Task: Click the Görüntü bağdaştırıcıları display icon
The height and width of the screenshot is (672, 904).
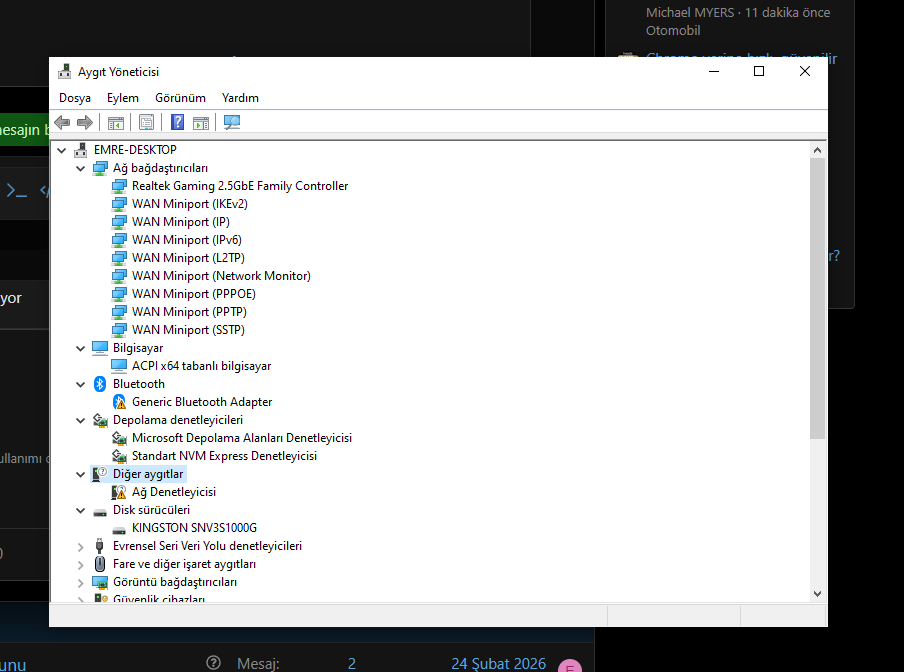Action: (100, 582)
